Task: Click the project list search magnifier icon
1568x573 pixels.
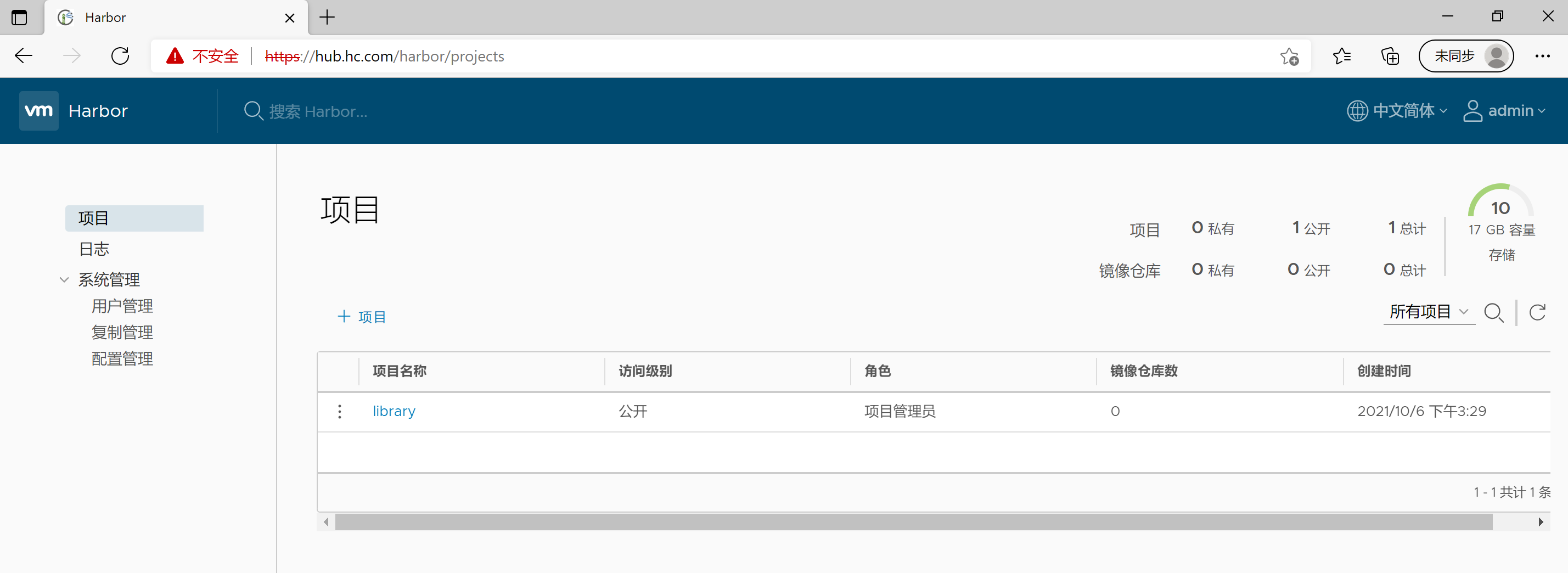Action: click(1493, 312)
